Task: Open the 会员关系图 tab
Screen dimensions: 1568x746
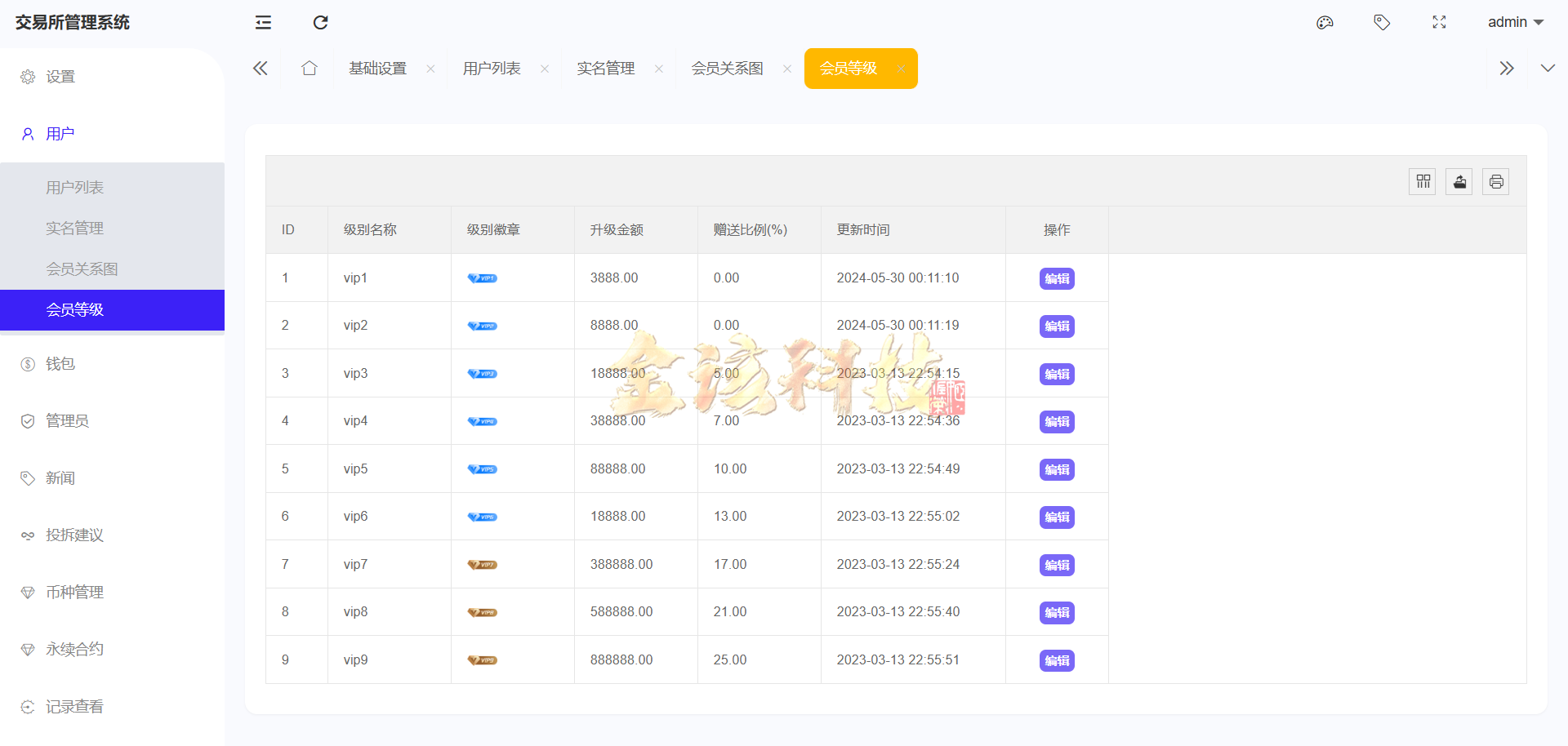Action: coord(727,68)
